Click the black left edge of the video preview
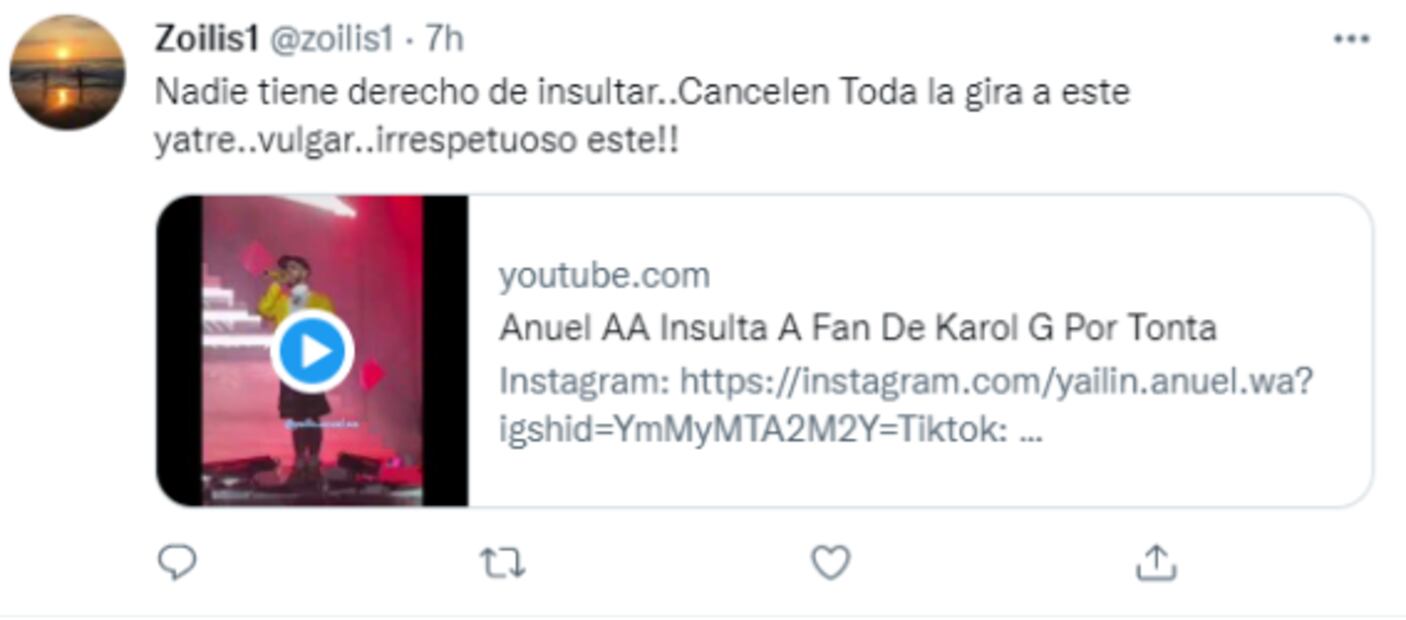Viewport: 1406px width, 620px height. pos(180,350)
